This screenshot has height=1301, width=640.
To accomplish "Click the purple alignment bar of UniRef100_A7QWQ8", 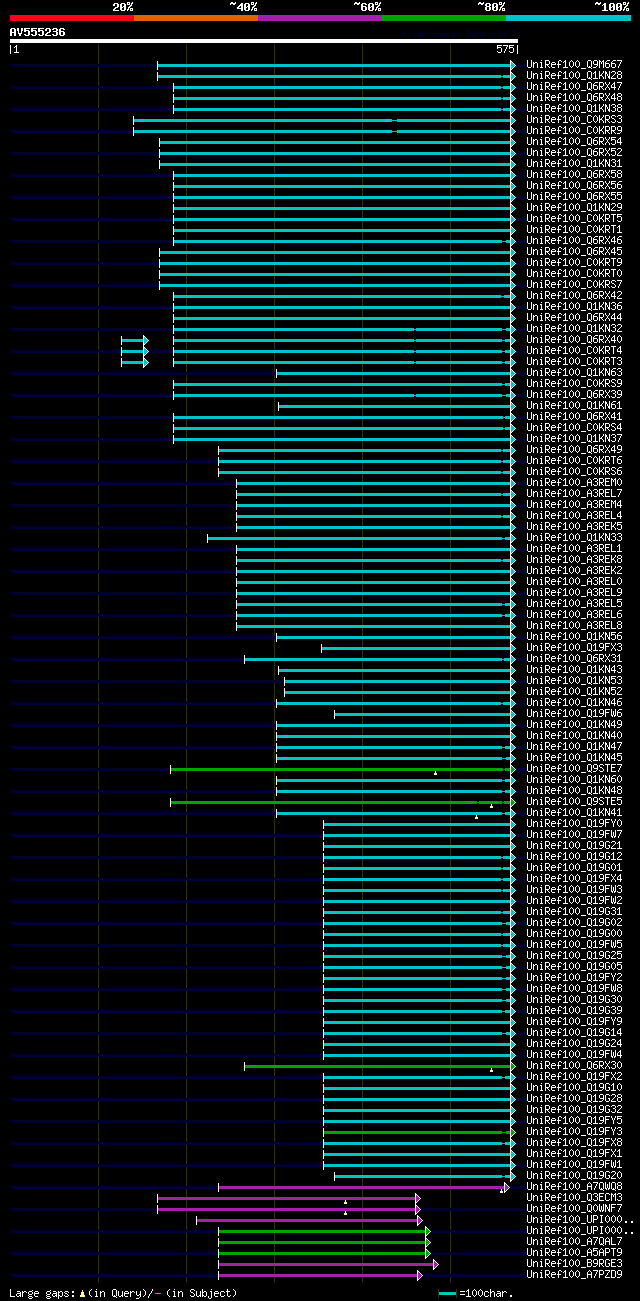I will [x=364, y=1187].
